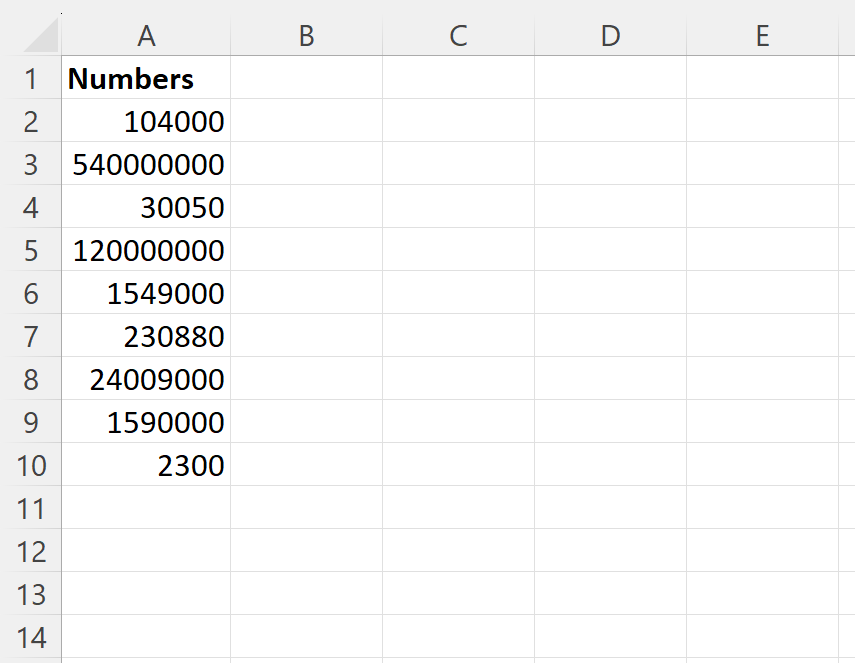Select row 5 header

coord(32,250)
